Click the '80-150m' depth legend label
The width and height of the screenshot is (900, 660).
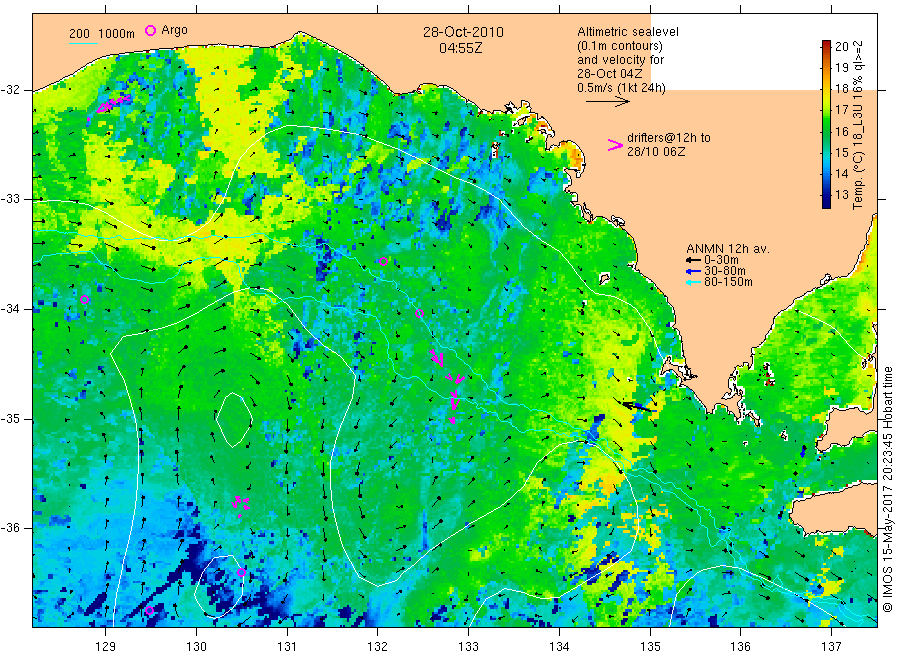click(728, 282)
